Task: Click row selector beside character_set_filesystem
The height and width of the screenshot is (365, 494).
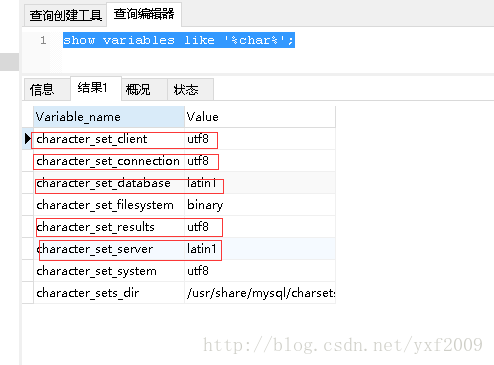Action: (28, 205)
